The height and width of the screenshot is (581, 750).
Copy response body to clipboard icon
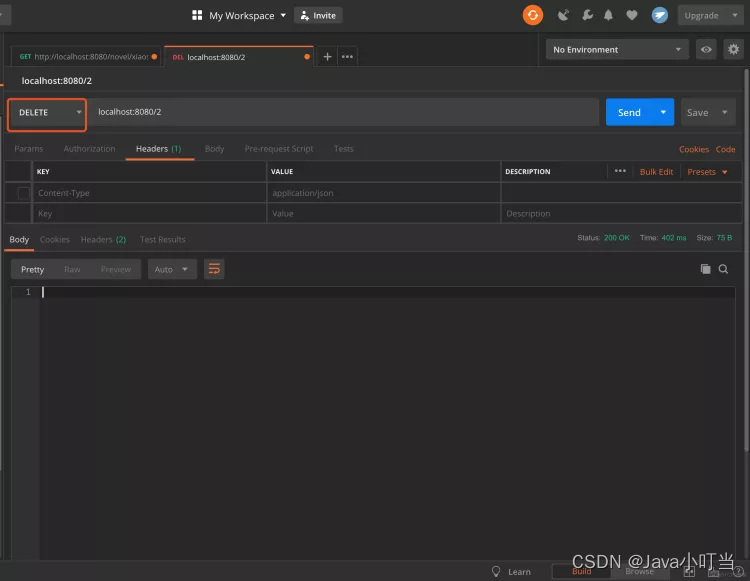click(706, 269)
